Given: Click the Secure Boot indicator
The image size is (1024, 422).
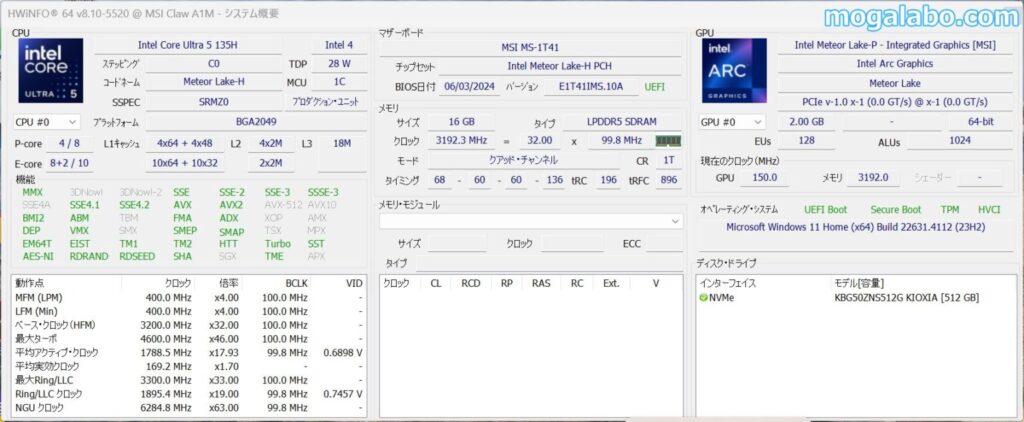Looking at the screenshot, I should pyautogui.click(x=895, y=210).
